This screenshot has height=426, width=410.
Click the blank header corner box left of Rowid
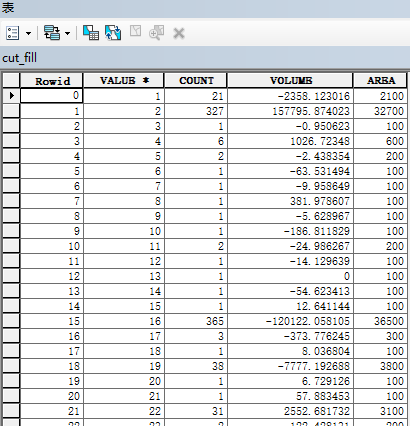(11, 81)
